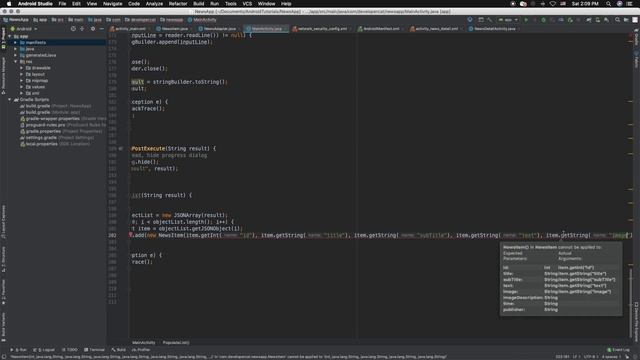Click the scroll-from-source target icon
Image resolution: width=640 pixels, height=360 pixels.
tap(73, 29)
